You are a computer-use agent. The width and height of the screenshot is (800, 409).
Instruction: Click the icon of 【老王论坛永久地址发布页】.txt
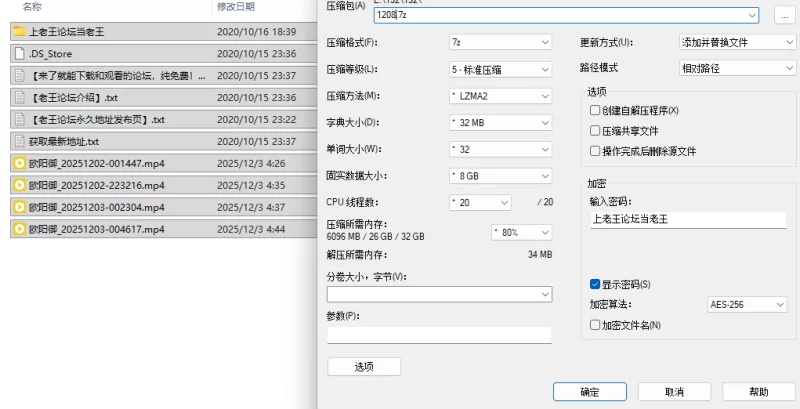tap(19, 119)
